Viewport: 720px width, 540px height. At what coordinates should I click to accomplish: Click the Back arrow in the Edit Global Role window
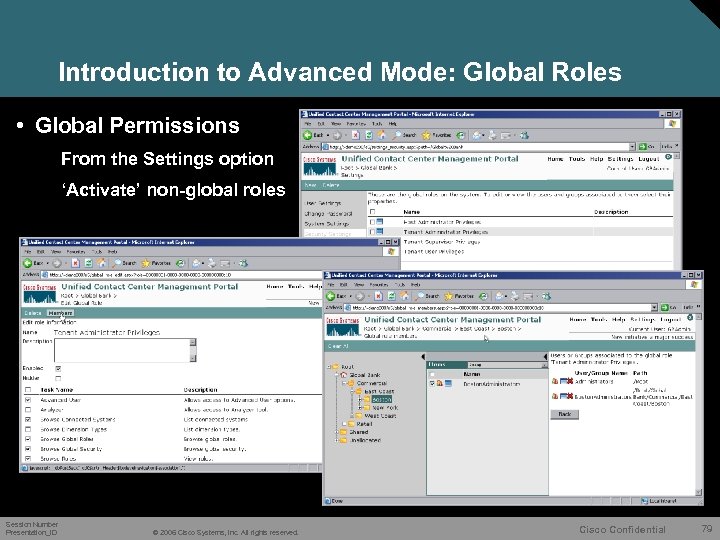point(28,263)
